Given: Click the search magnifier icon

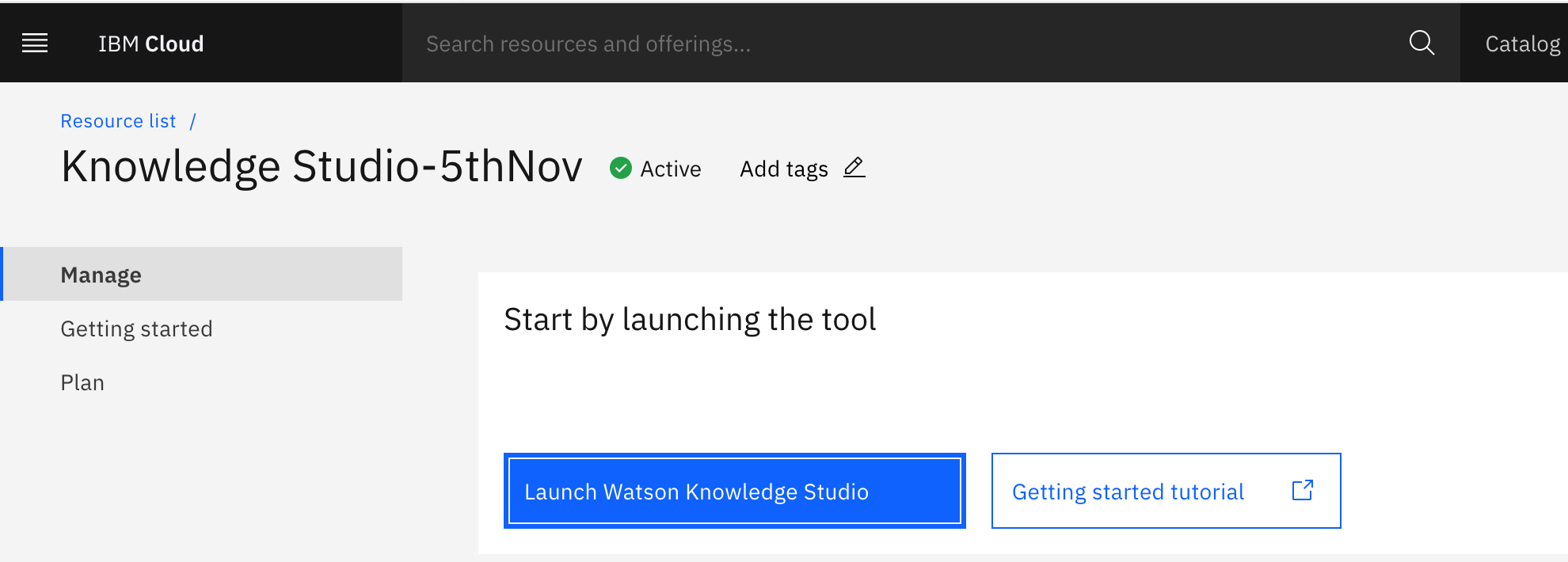Looking at the screenshot, I should [1421, 43].
